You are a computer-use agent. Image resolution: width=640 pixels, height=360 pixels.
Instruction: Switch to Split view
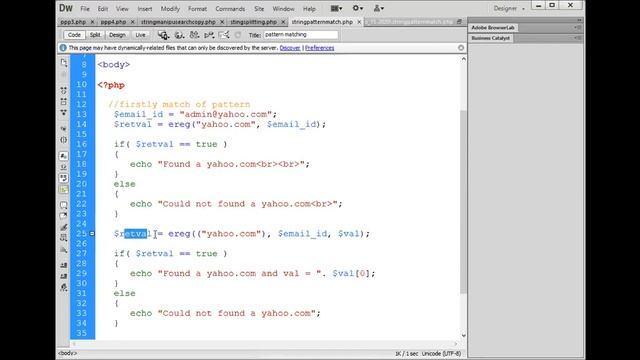pyautogui.click(x=95, y=35)
